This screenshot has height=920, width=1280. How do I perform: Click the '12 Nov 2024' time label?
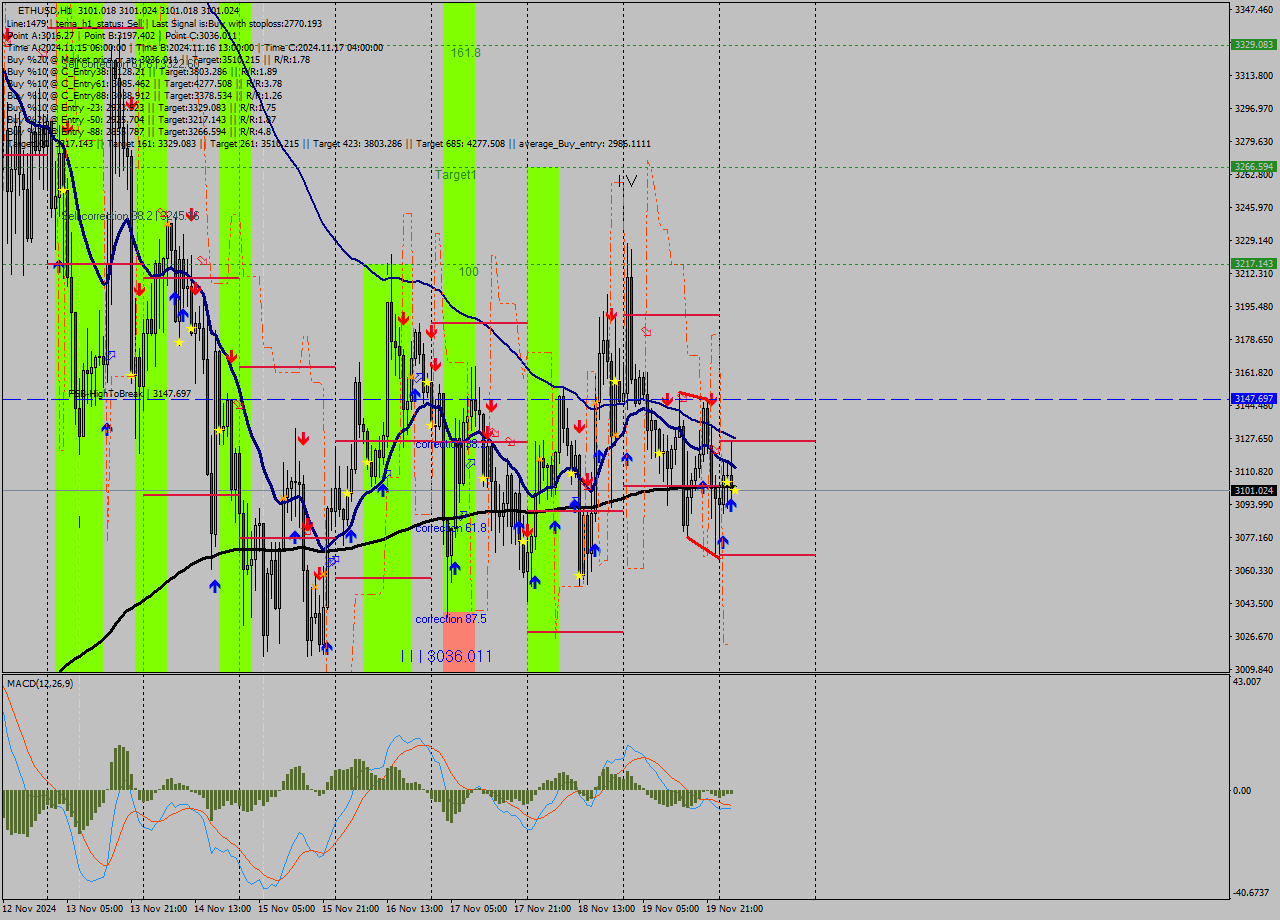coord(29,909)
